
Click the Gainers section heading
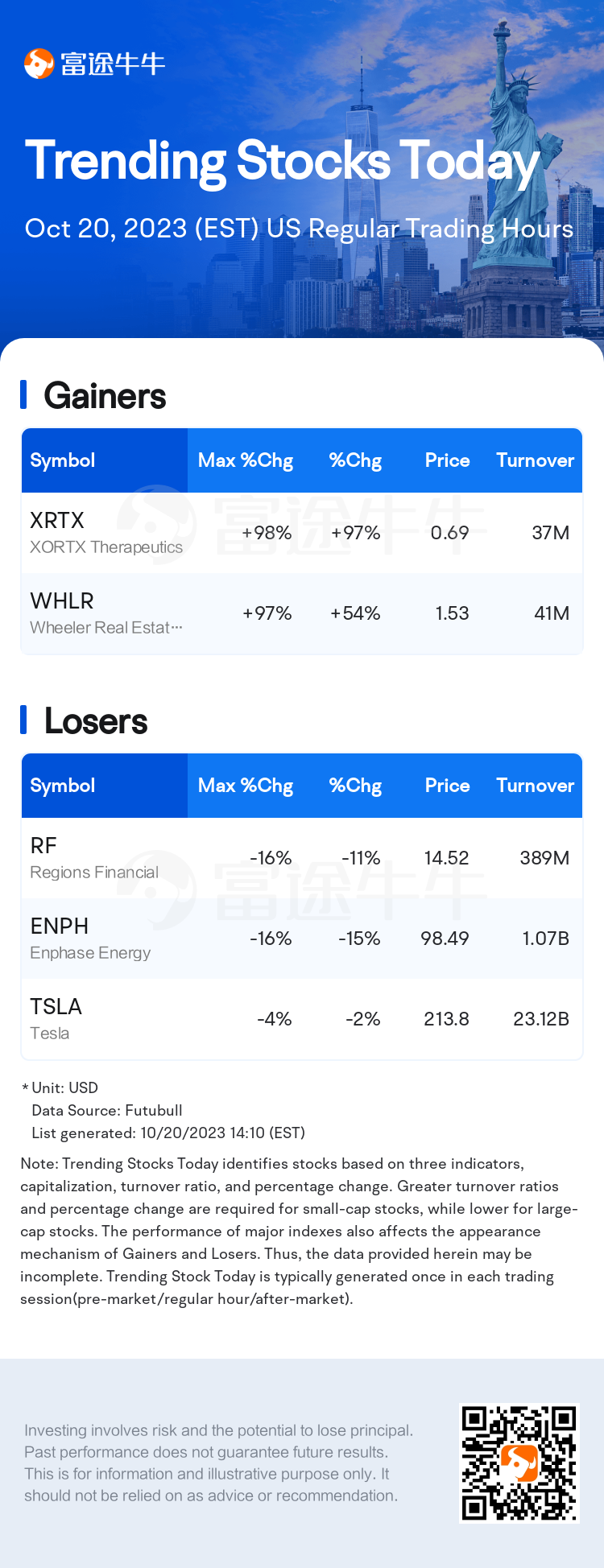coord(105,396)
